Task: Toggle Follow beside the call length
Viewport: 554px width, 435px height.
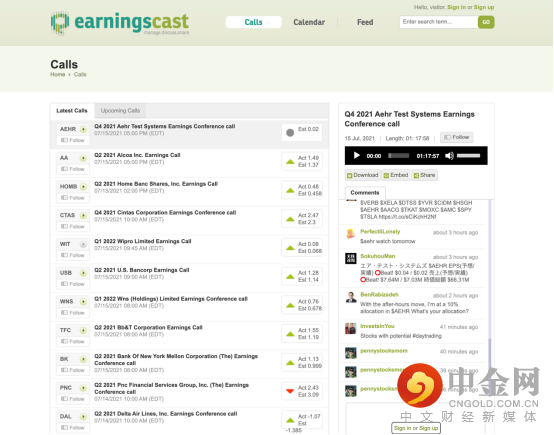Action: 456,137
